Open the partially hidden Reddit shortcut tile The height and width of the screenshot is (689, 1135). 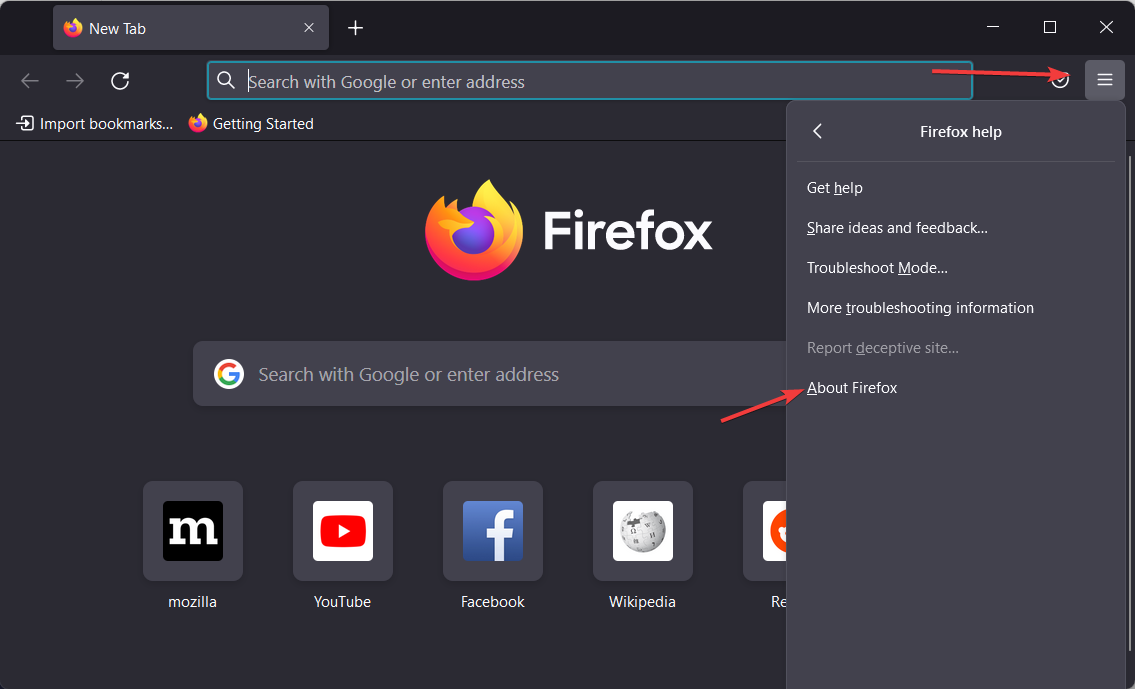(765, 531)
